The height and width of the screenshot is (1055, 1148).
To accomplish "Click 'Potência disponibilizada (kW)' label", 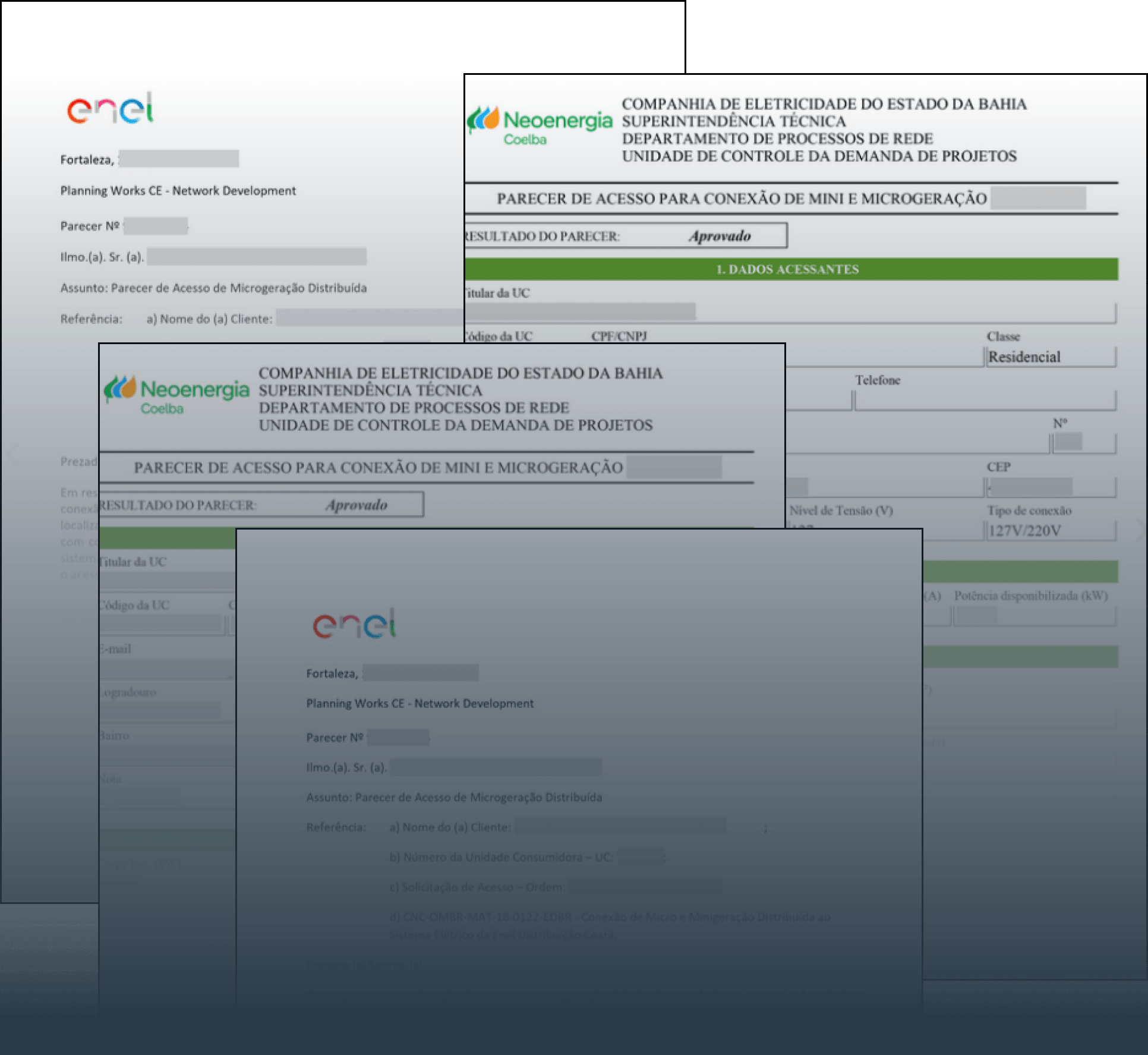I will tap(1031, 596).
